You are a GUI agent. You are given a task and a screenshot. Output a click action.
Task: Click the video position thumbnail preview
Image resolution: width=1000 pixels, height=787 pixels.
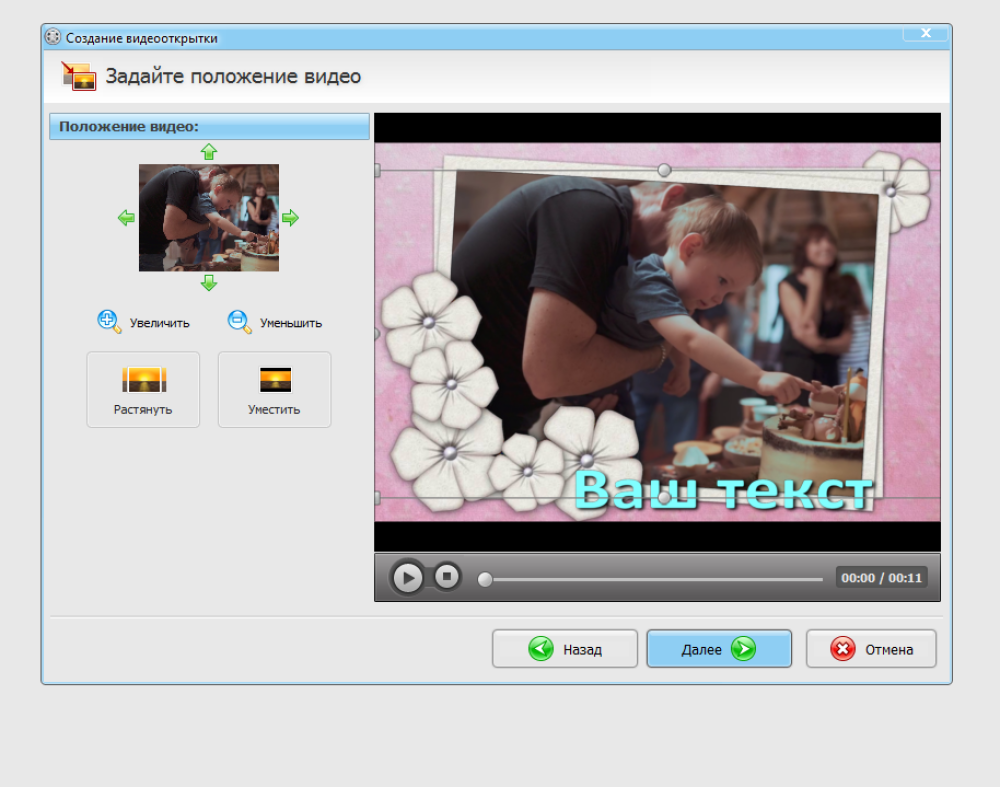point(208,218)
